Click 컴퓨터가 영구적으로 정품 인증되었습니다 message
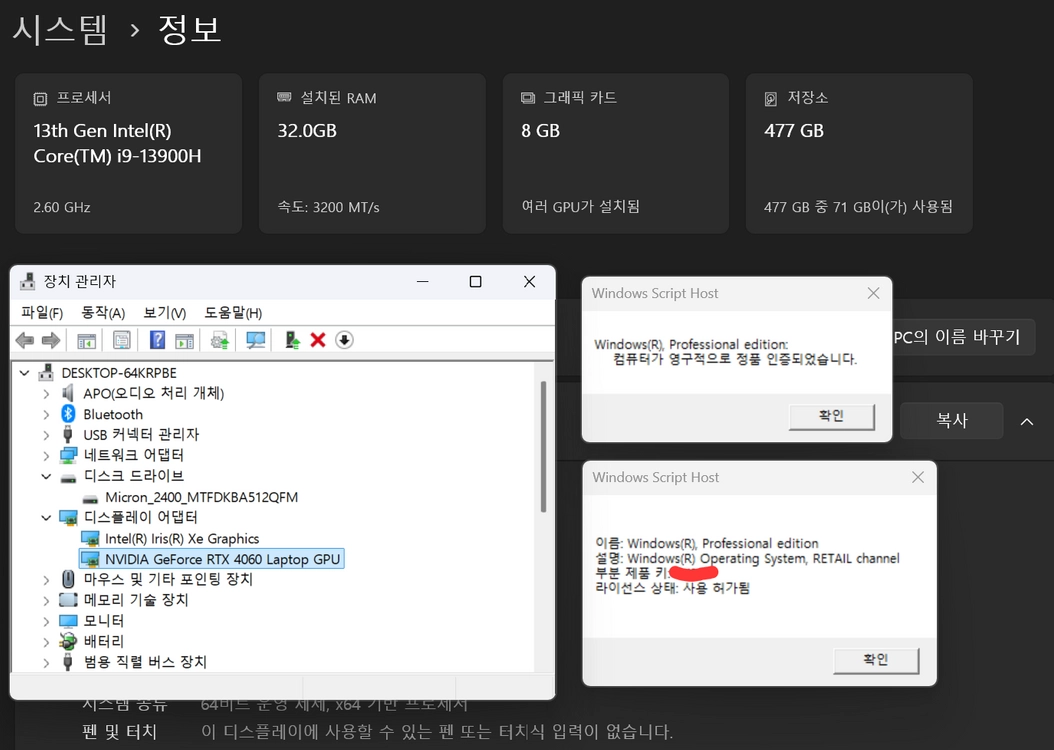The image size is (1054, 750). (735, 359)
